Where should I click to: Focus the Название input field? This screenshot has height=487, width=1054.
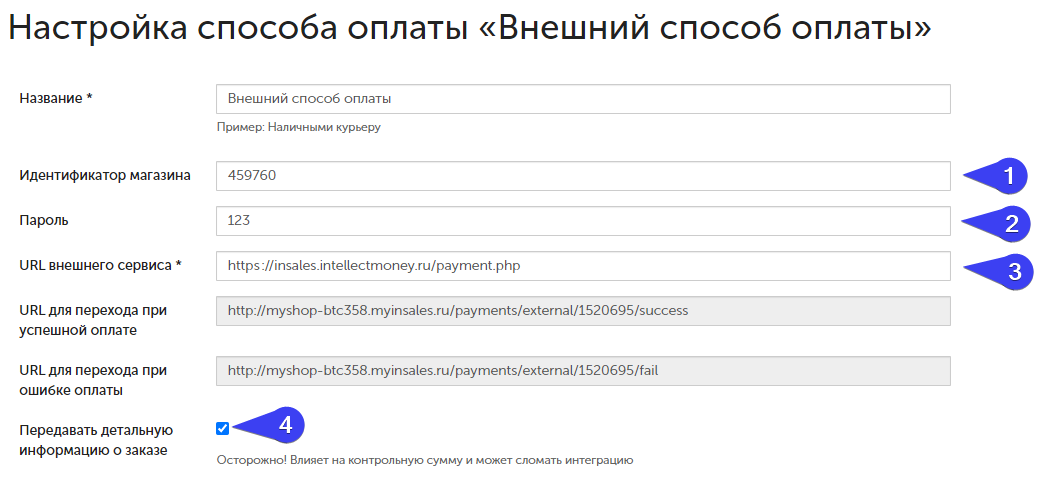[x=582, y=99]
